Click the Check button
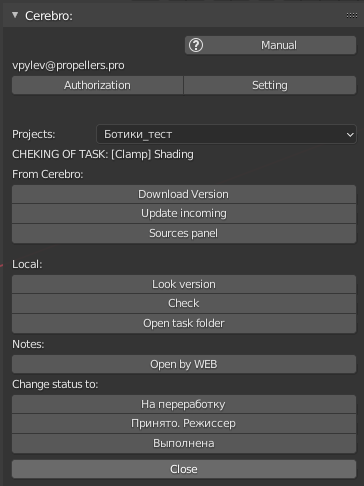The image size is (364, 486). (184, 303)
